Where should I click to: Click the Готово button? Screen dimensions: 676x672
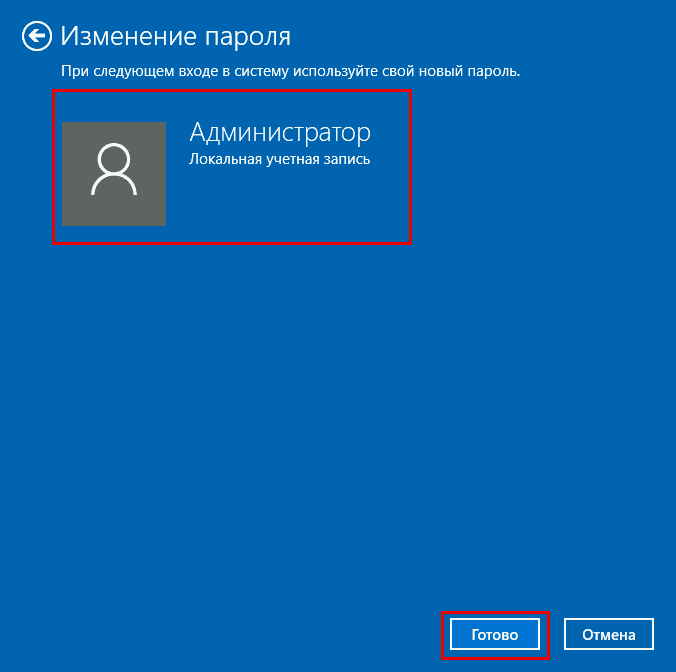[494, 634]
